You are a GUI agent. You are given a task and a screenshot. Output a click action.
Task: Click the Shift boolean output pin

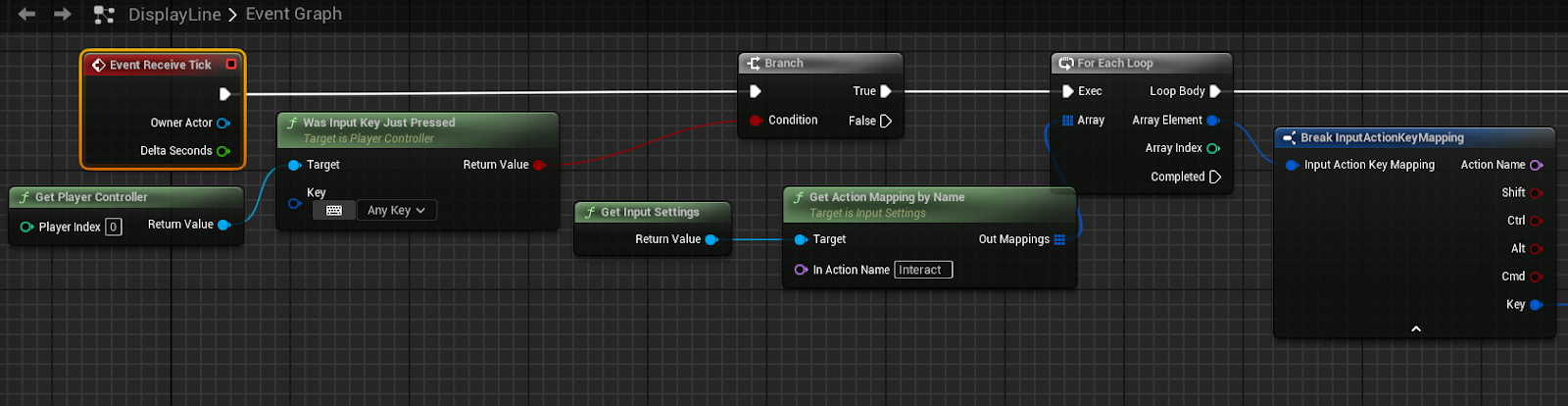click(x=1536, y=193)
